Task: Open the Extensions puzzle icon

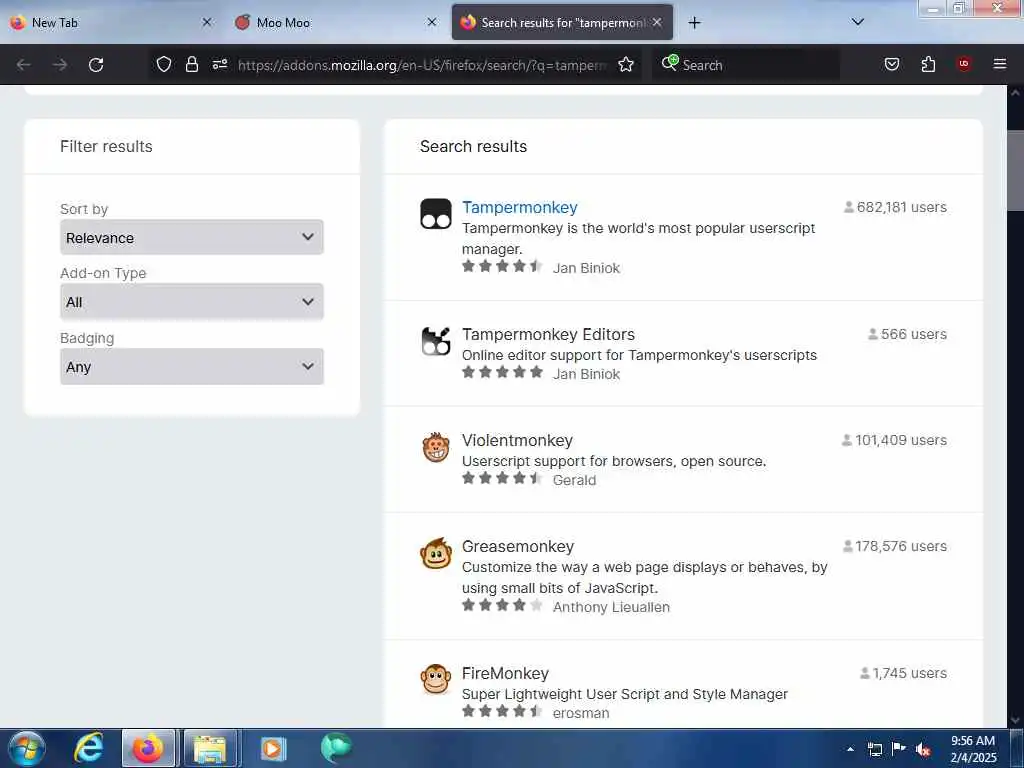Action: click(x=928, y=64)
